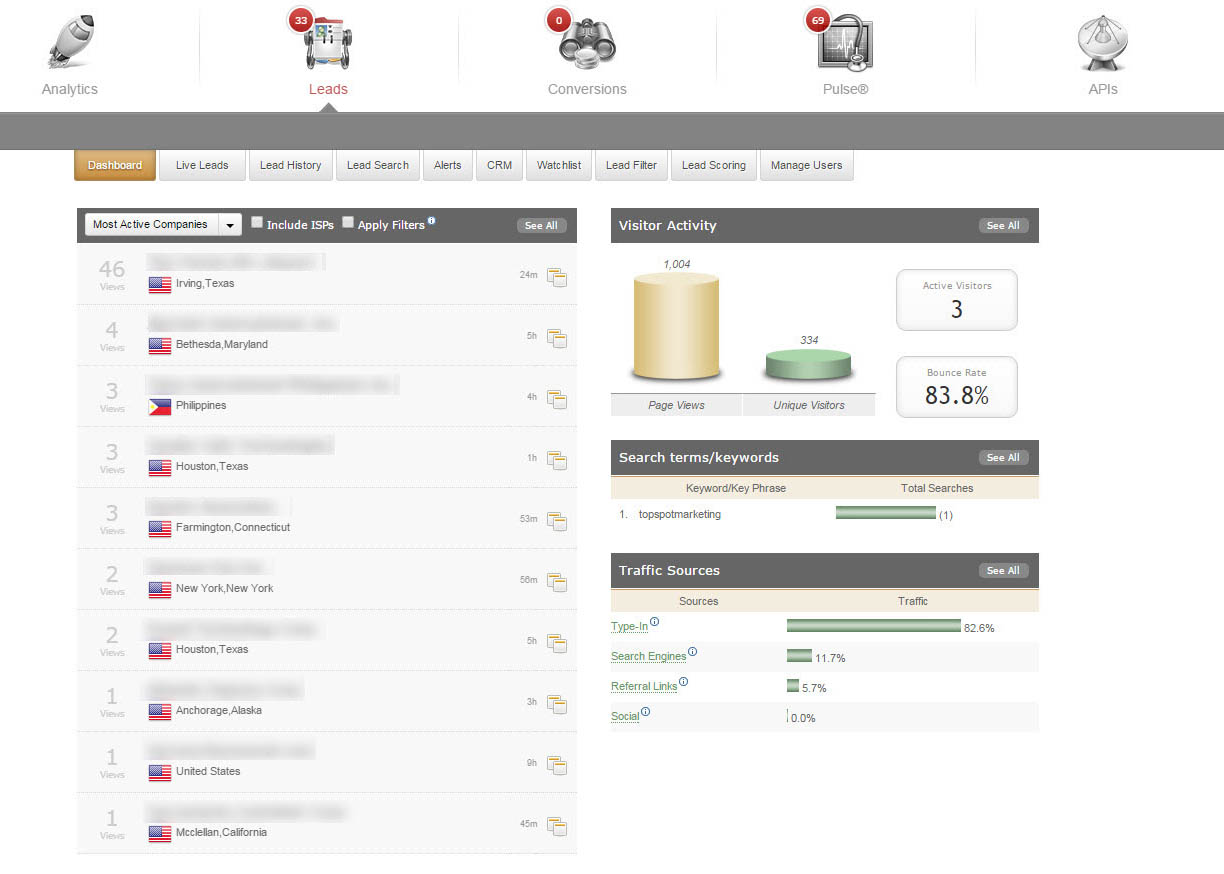Click See All in Visitor Activity
The image size is (1224, 874).
point(1003,226)
